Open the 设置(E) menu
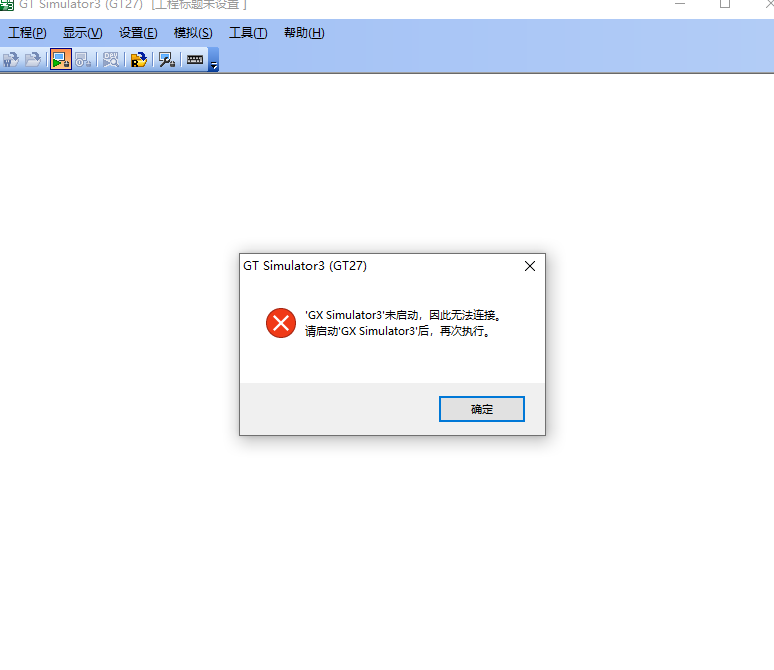Screen dimensions: 774x670 pos(138,33)
